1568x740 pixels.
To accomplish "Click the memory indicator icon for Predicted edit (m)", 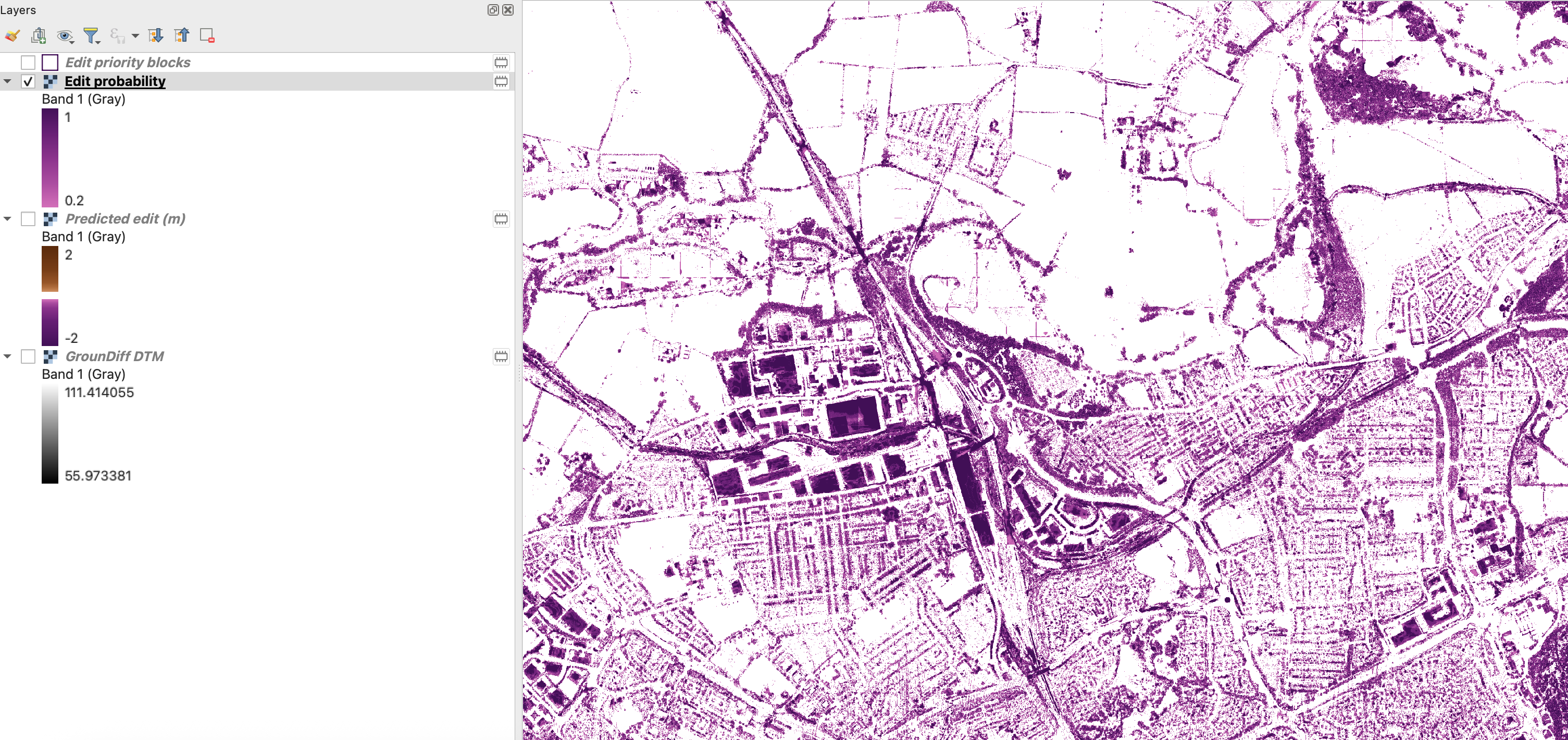I will click(x=501, y=219).
